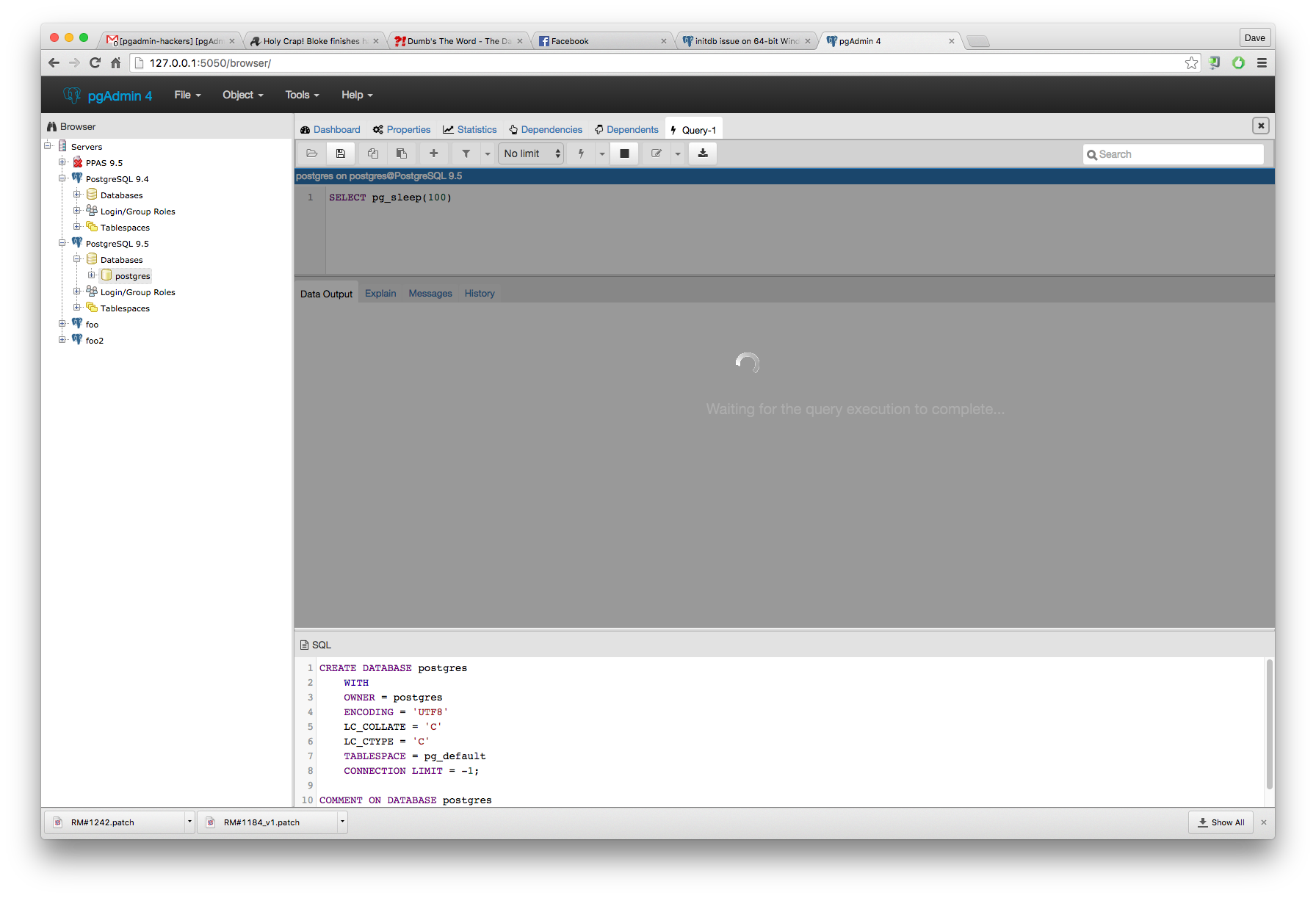The image size is (1316, 898).
Task: Click the address bar URL
Action: [210, 63]
